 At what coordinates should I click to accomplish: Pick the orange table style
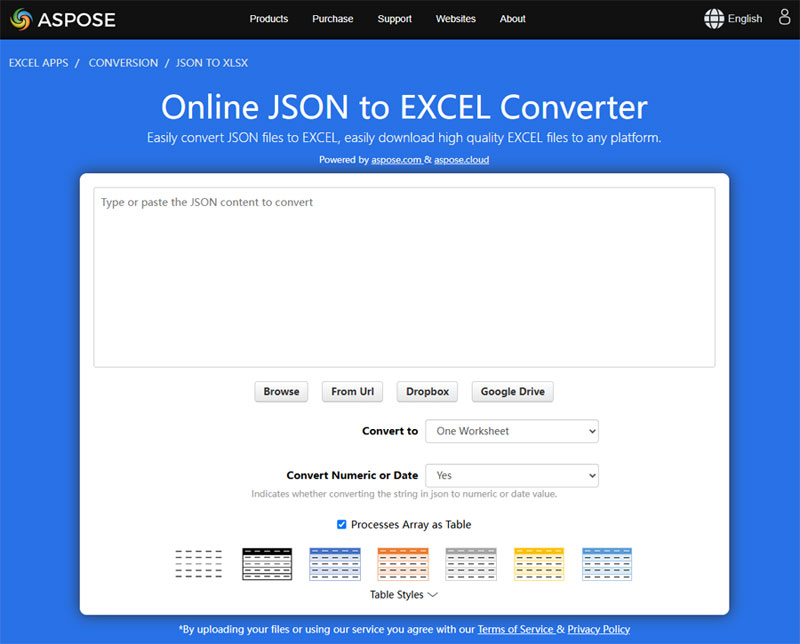coord(403,564)
